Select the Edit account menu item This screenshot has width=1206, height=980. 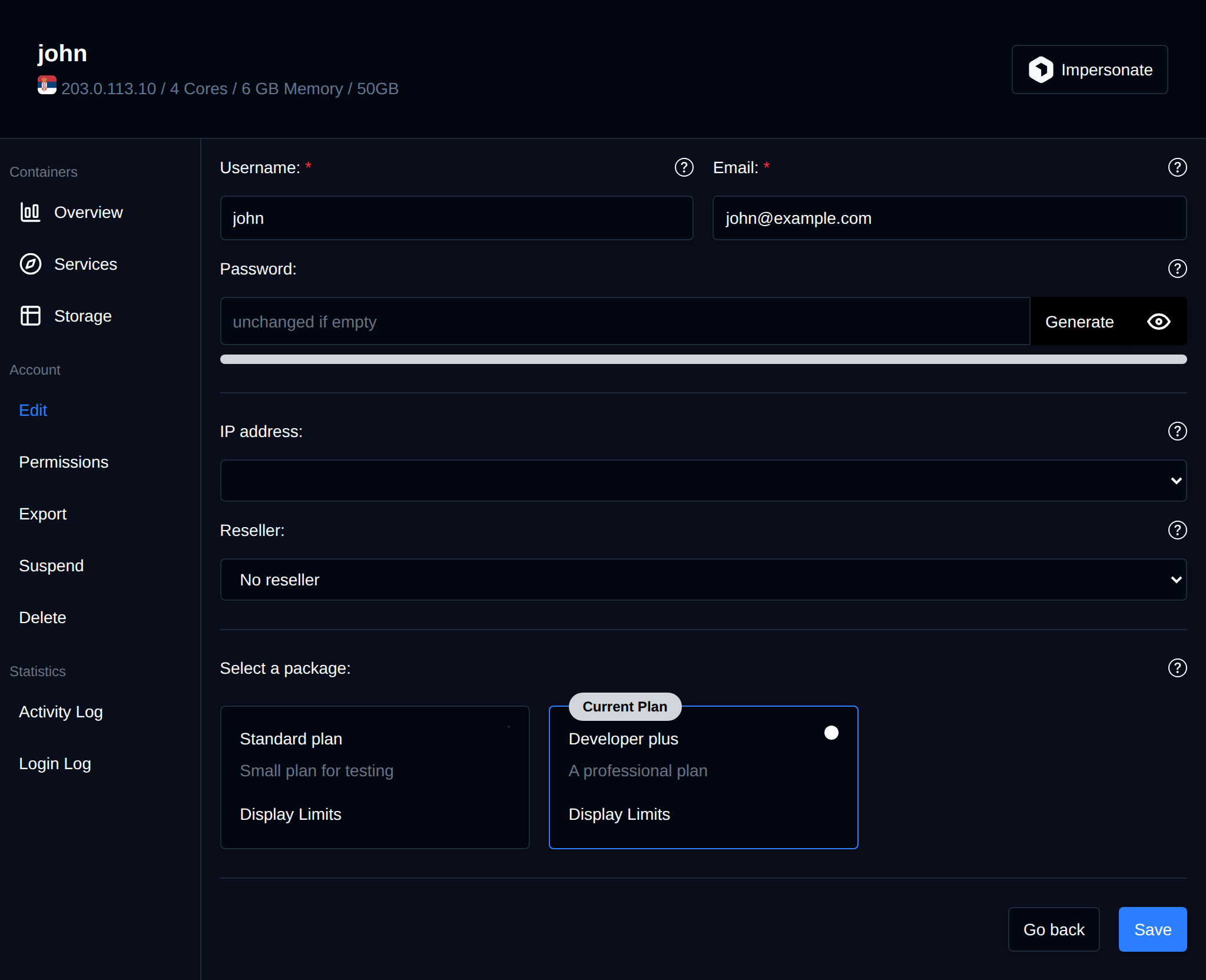[x=33, y=410]
